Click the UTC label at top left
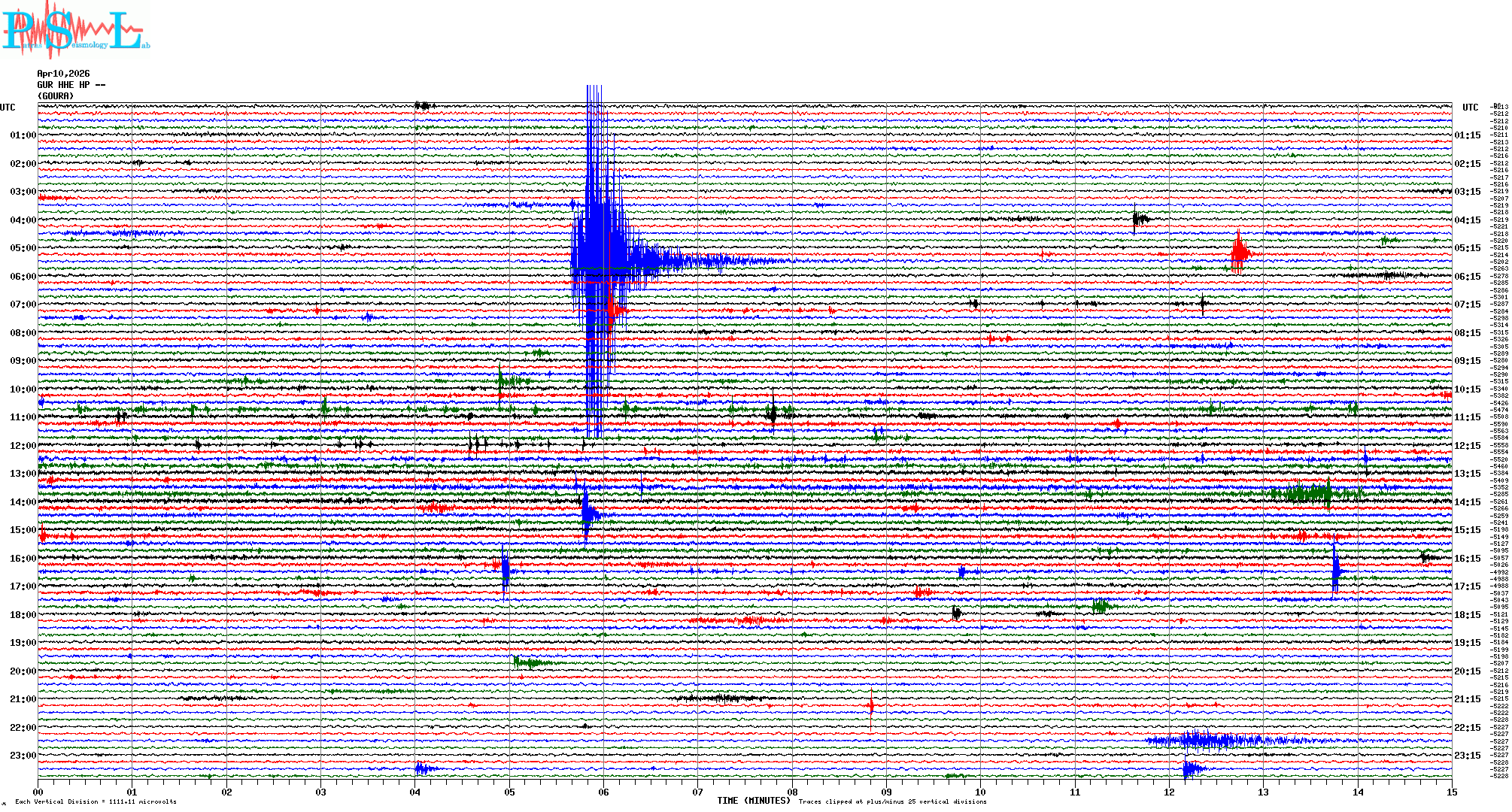Viewport: 1512px width, 812px height. (8, 108)
